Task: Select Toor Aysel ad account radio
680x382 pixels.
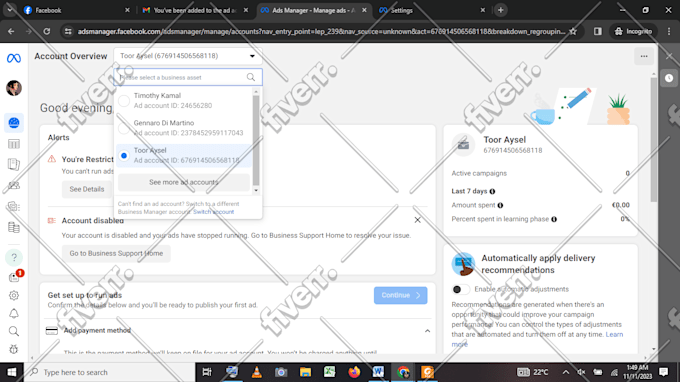Action: (124, 155)
